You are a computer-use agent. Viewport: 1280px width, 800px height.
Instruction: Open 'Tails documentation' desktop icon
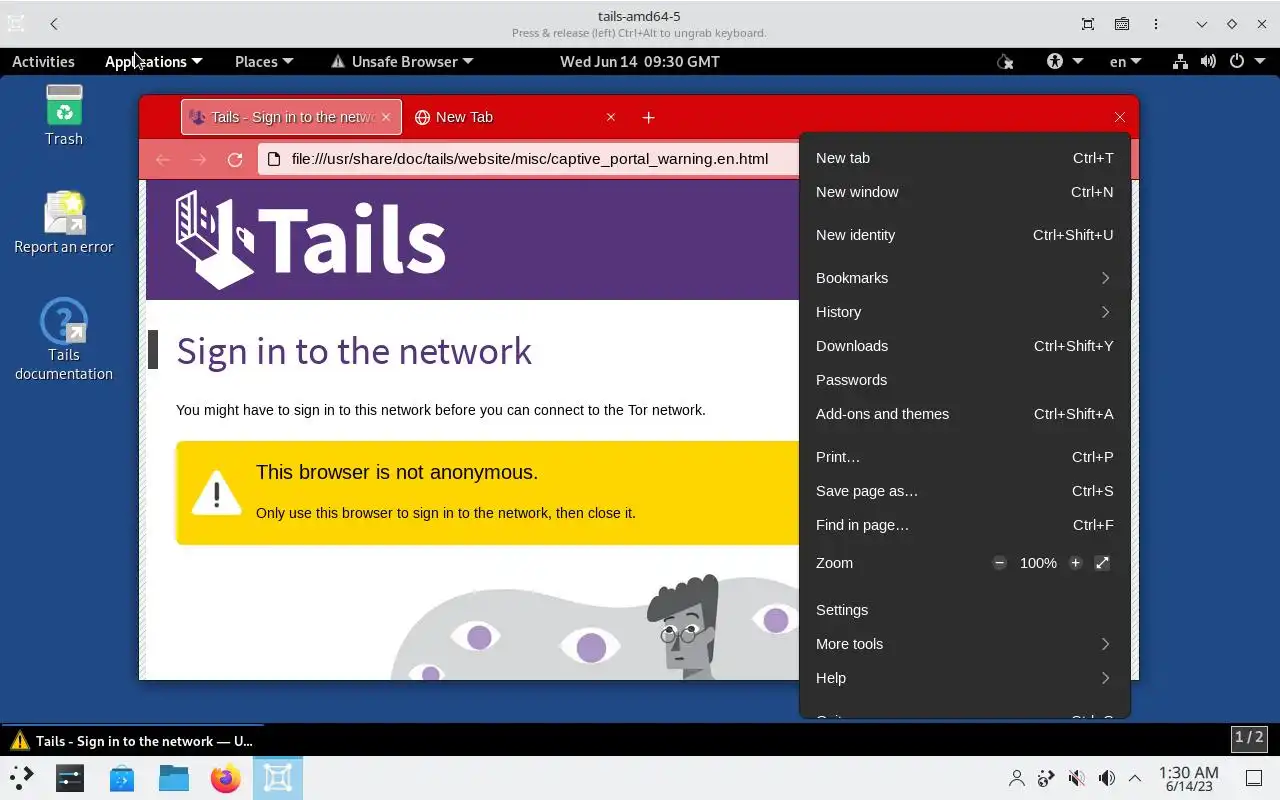point(64,340)
